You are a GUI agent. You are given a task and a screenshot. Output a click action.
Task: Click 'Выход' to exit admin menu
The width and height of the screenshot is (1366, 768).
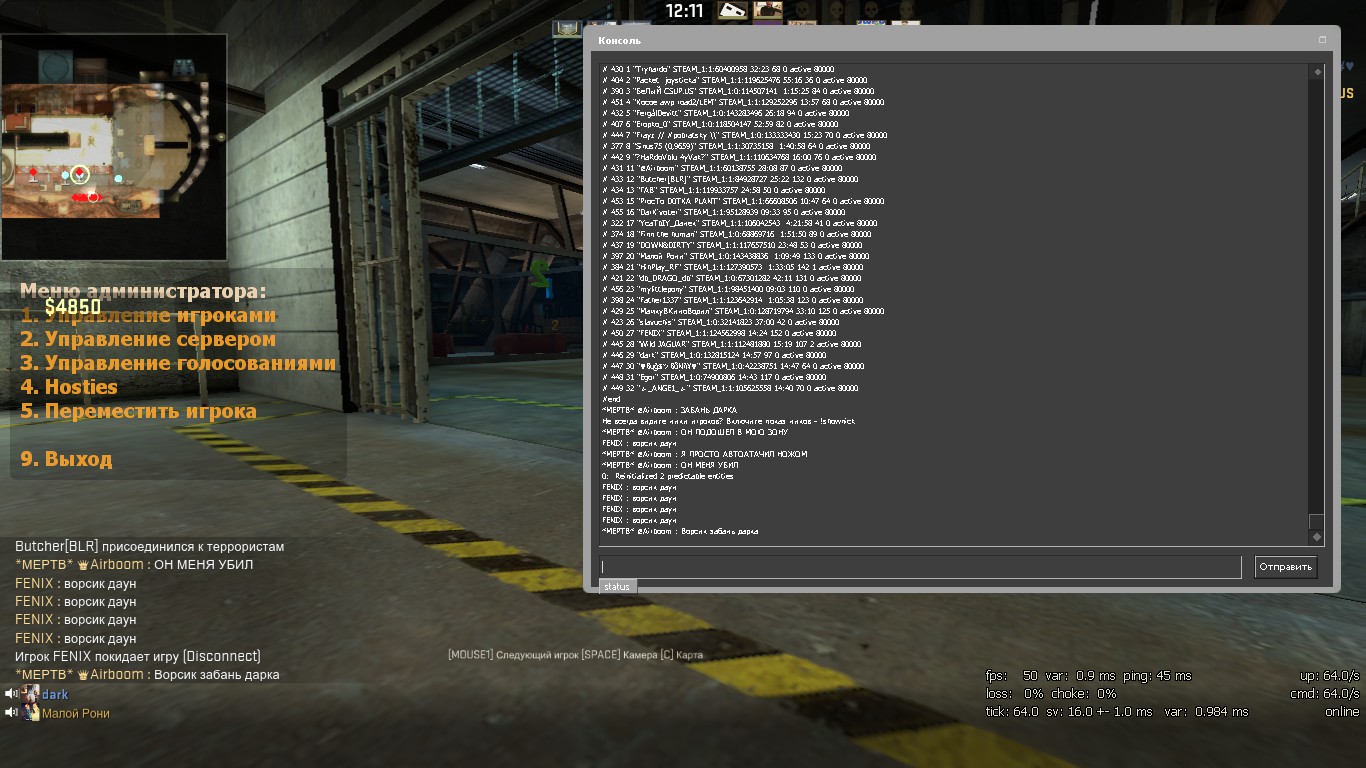click(x=66, y=459)
